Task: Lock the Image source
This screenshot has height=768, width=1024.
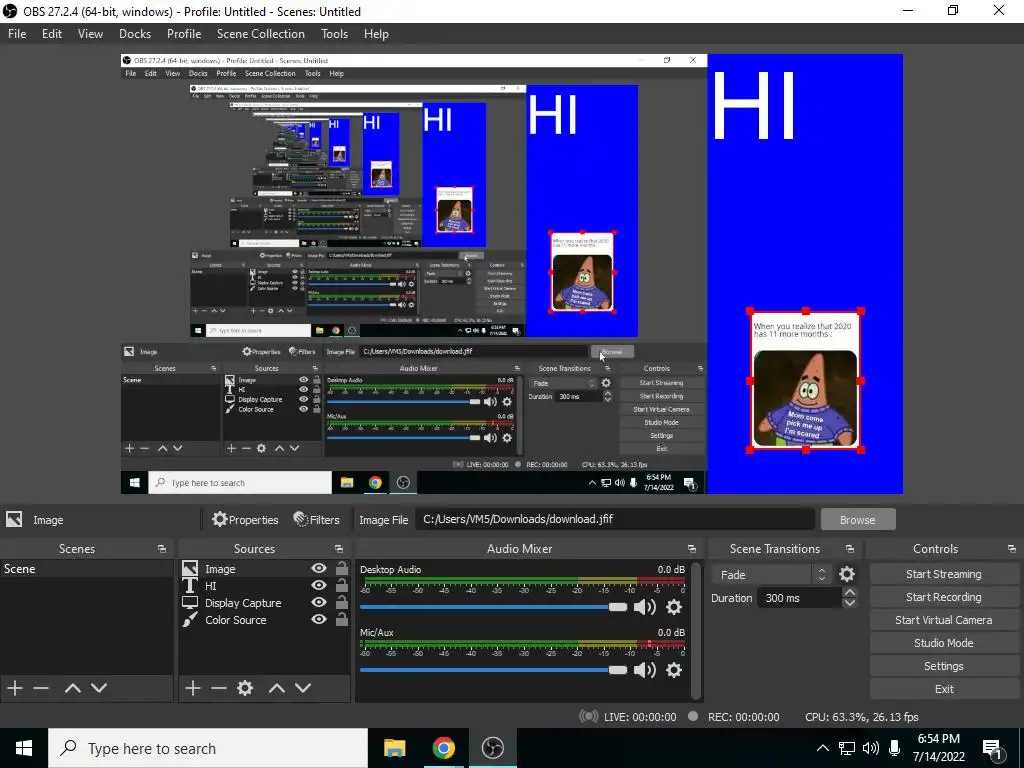Action: [x=341, y=569]
